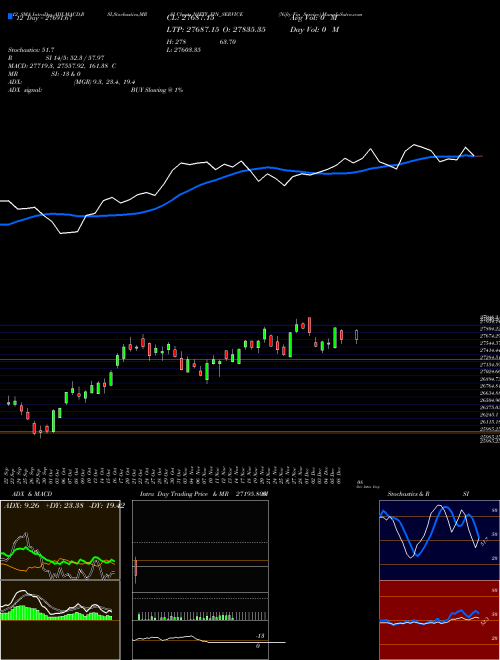Click the '+DY: 23.38' value
The width and height of the screenshot is (500, 660).
click(x=64, y=506)
